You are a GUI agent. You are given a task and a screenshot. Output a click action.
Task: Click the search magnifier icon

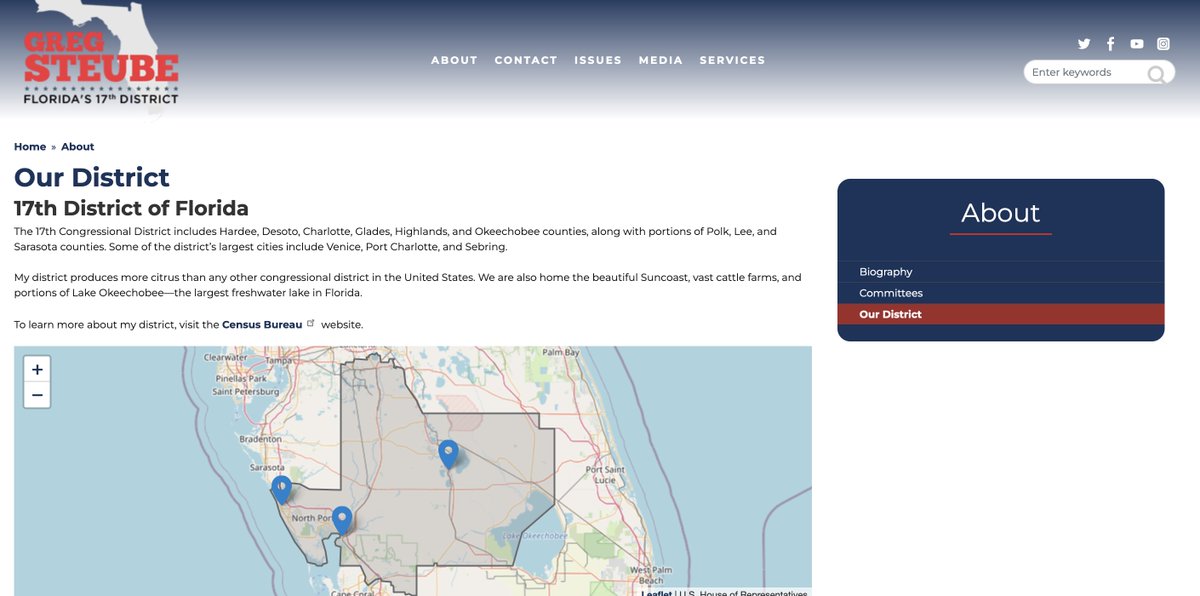(x=1156, y=73)
